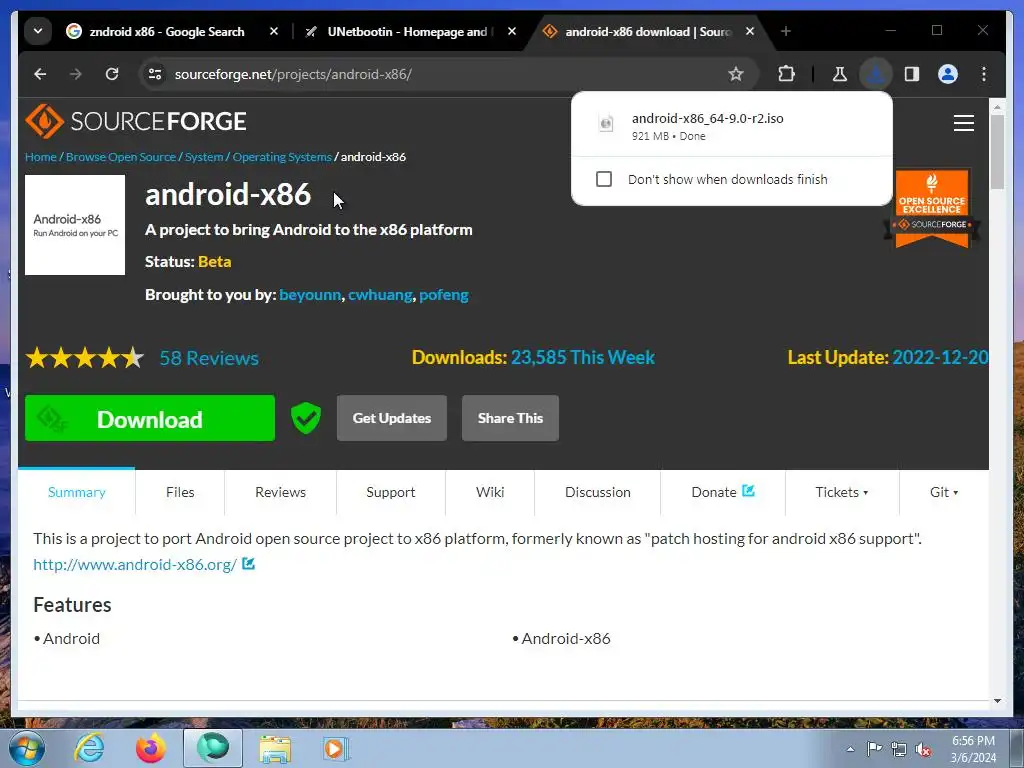Click the SourceForge logo

click(136, 121)
